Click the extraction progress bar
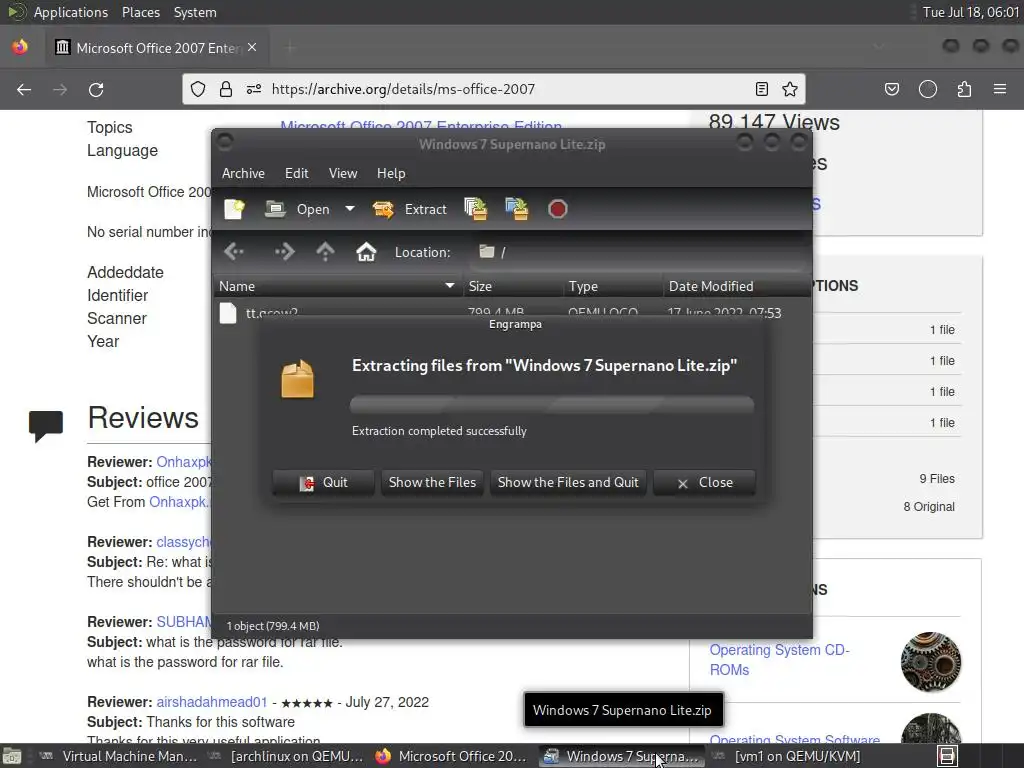The width and height of the screenshot is (1024, 768). click(x=552, y=404)
